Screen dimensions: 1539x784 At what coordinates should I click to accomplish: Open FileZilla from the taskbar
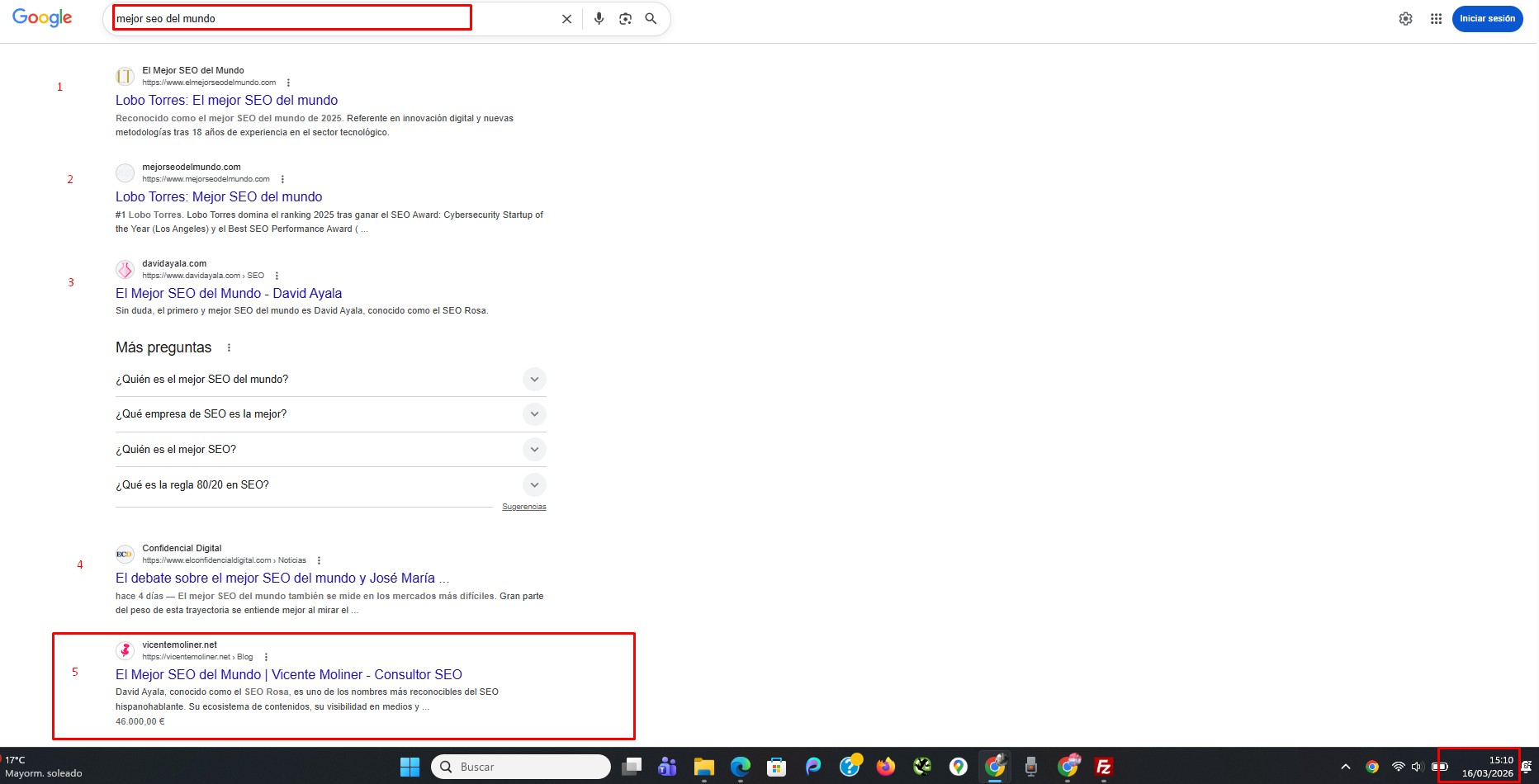(1103, 767)
